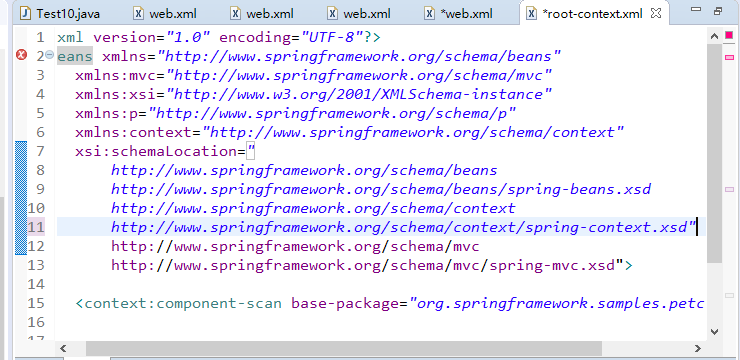Image resolution: width=740 pixels, height=360 pixels.
Task: Click the horizontal scrollbar thumb
Action: (x=344, y=349)
